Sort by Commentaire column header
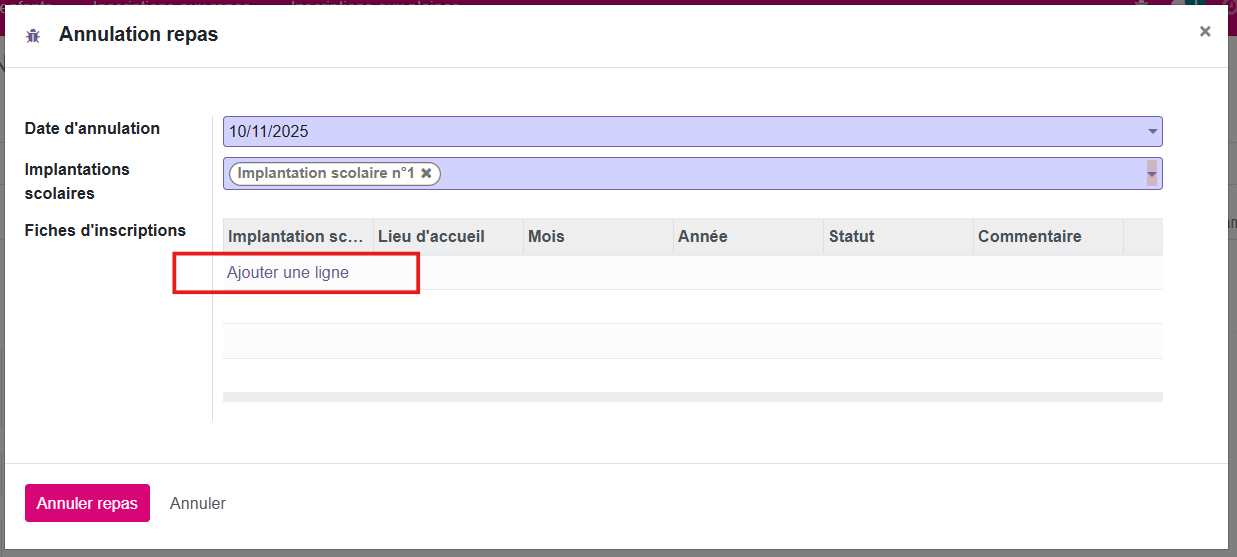 coord(1029,237)
